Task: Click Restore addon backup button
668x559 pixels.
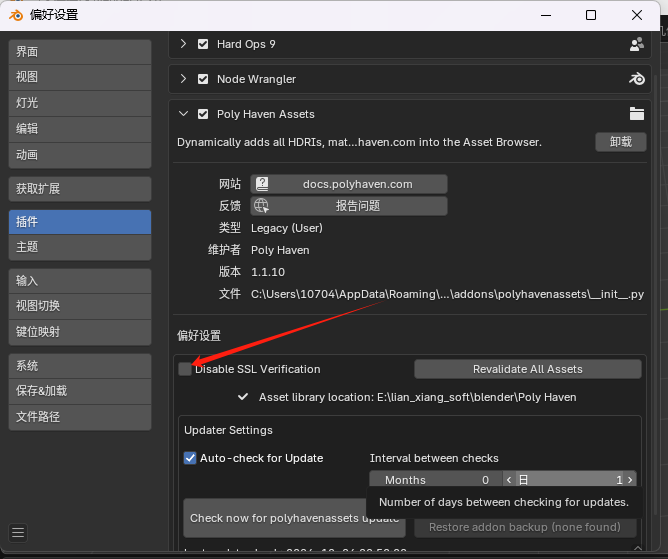Action: tap(525, 527)
